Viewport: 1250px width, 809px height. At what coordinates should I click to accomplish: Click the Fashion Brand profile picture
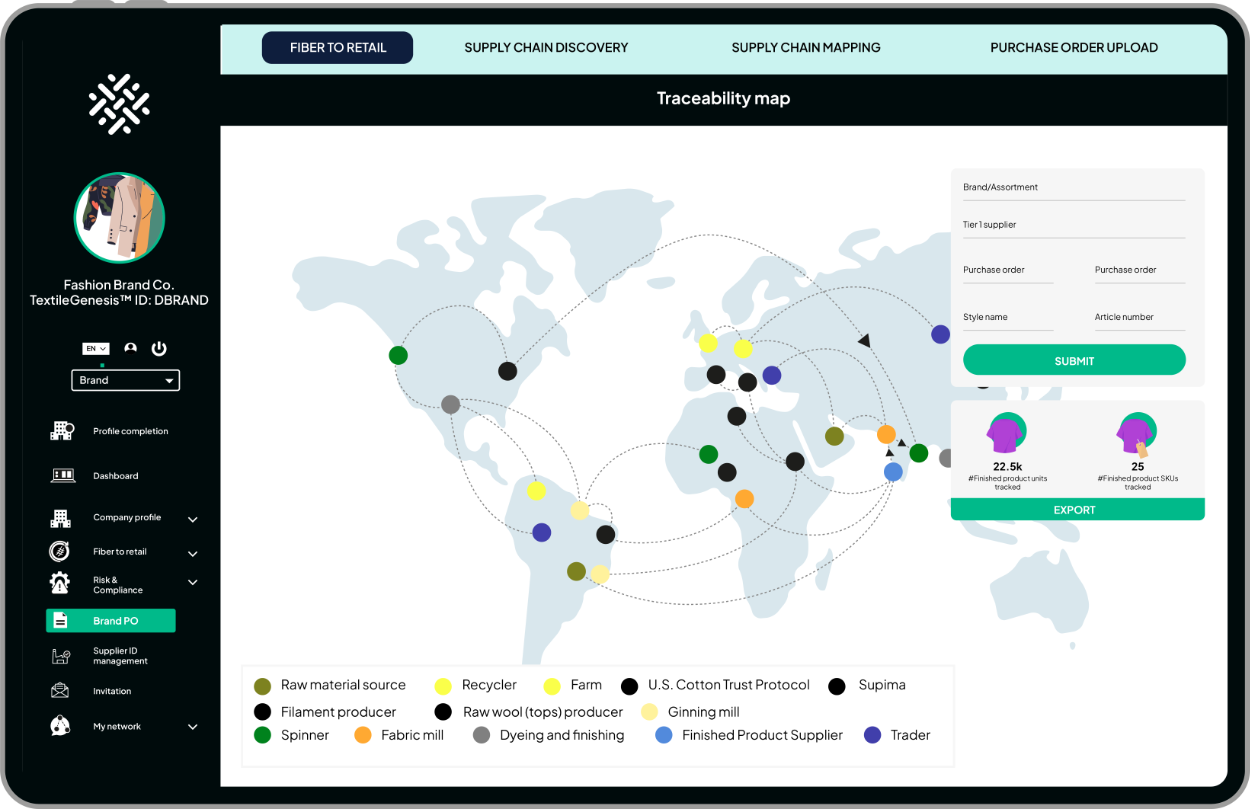coord(119,217)
